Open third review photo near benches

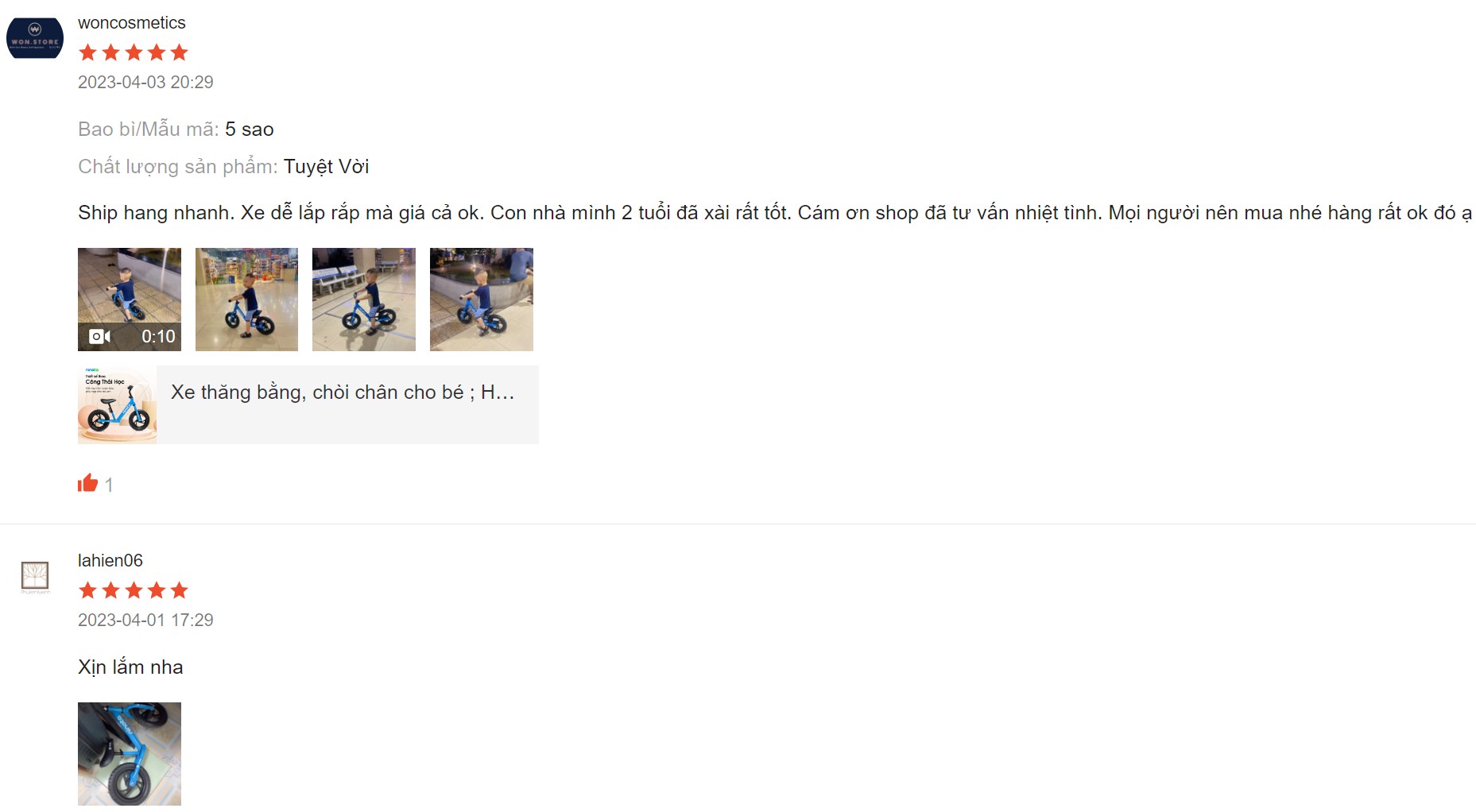[x=364, y=300]
